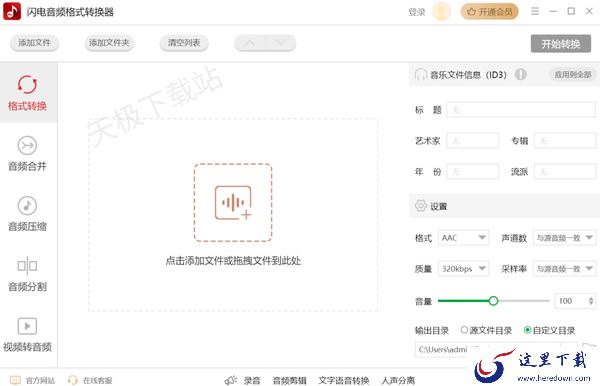
Task: Select the 格式转换 sidebar icon
Action: [x=27, y=85]
